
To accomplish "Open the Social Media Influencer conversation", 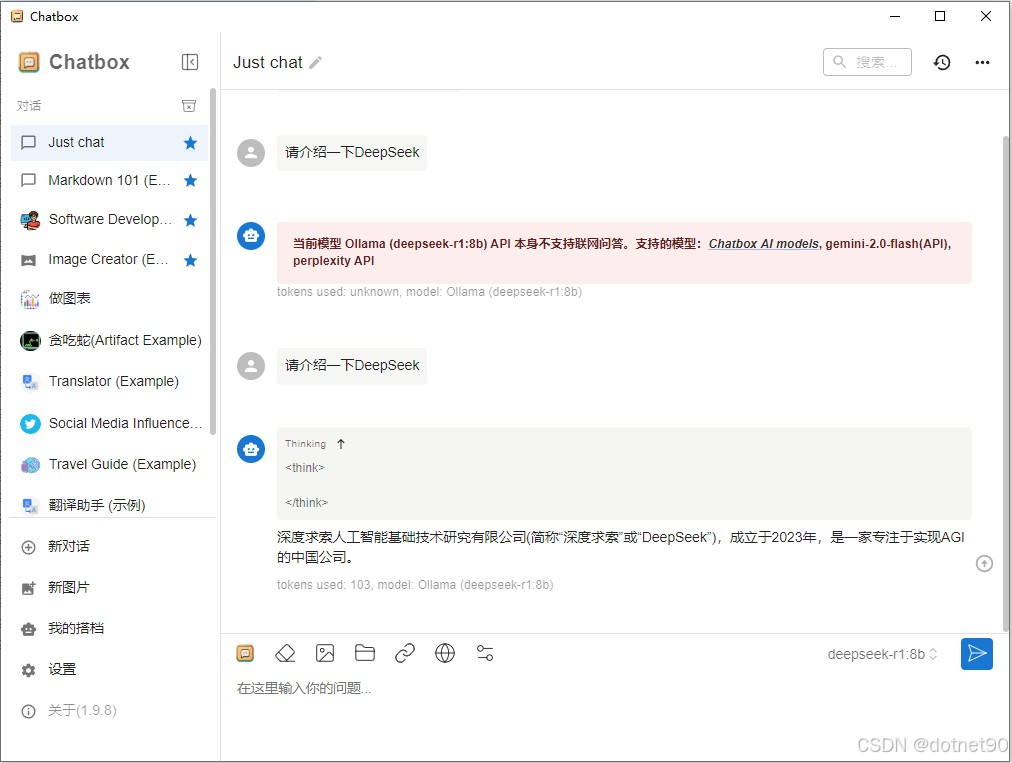I will [109, 423].
